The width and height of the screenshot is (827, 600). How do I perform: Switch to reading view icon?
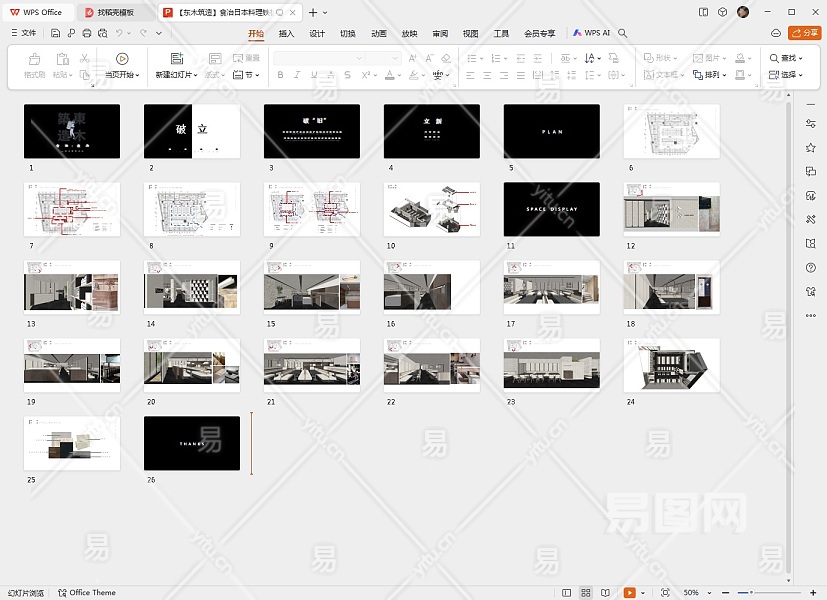click(x=606, y=593)
